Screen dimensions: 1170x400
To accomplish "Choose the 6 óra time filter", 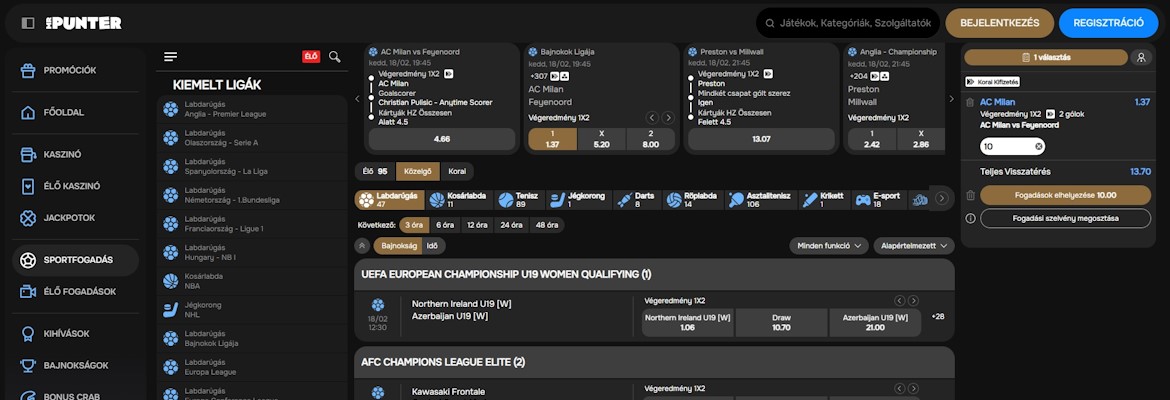I will (445, 225).
